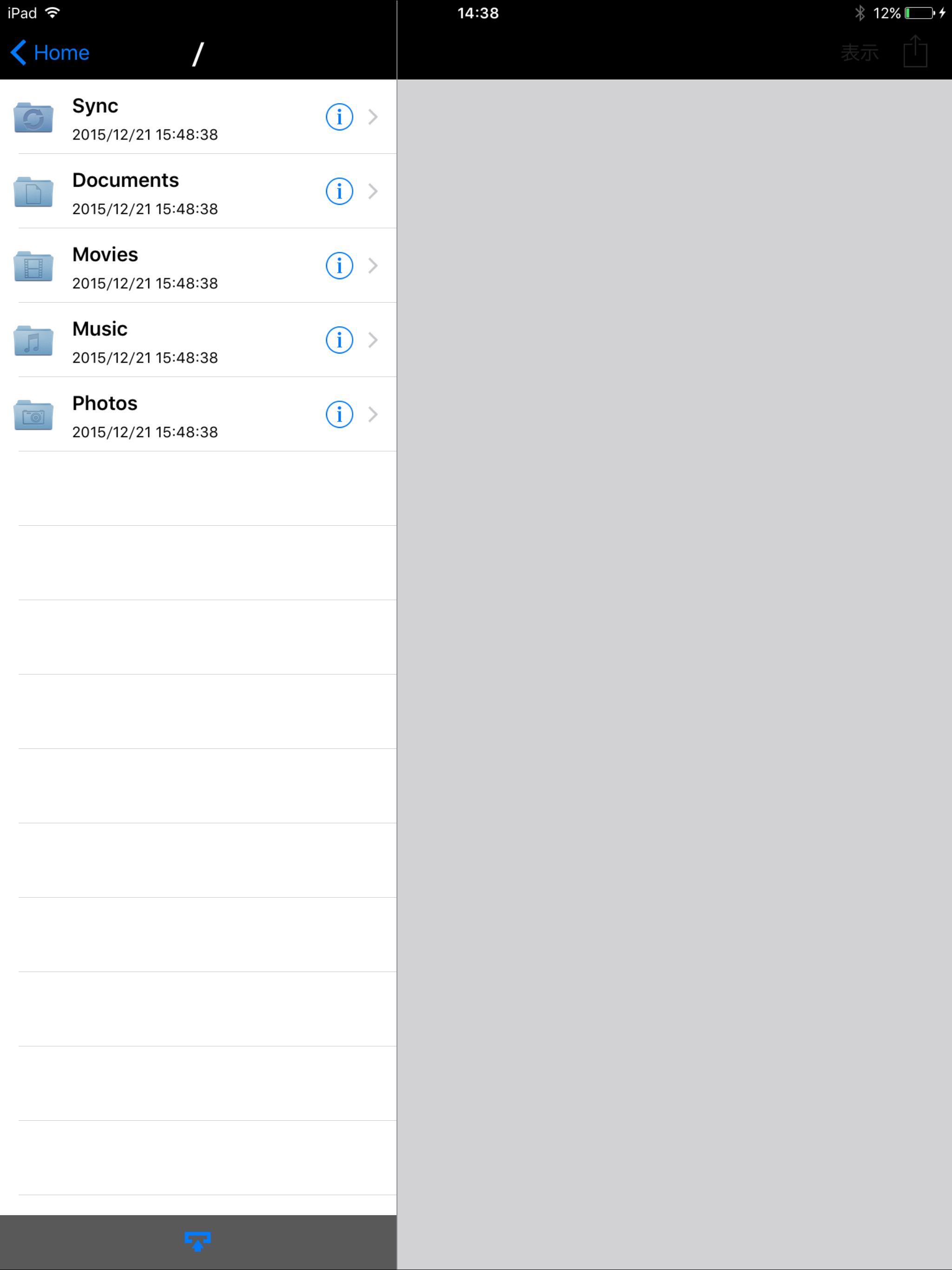Tap the 表示 button
Image resolution: width=952 pixels, height=1270 pixels.
pyautogui.click(x=859, y=53)
